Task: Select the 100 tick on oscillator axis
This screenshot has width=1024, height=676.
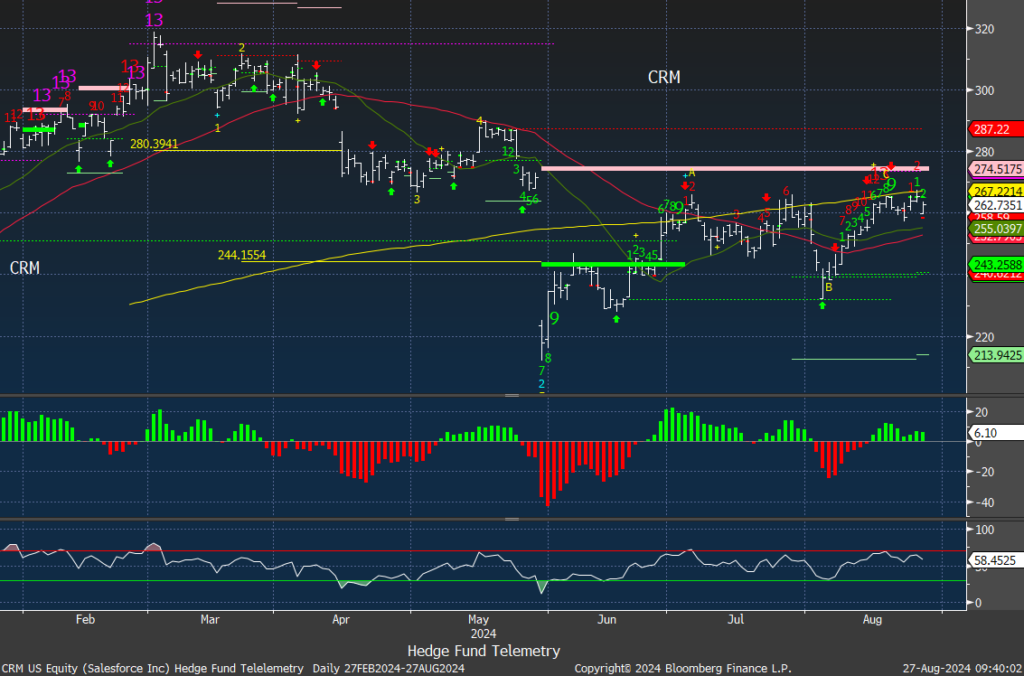Action: (984, 529)
